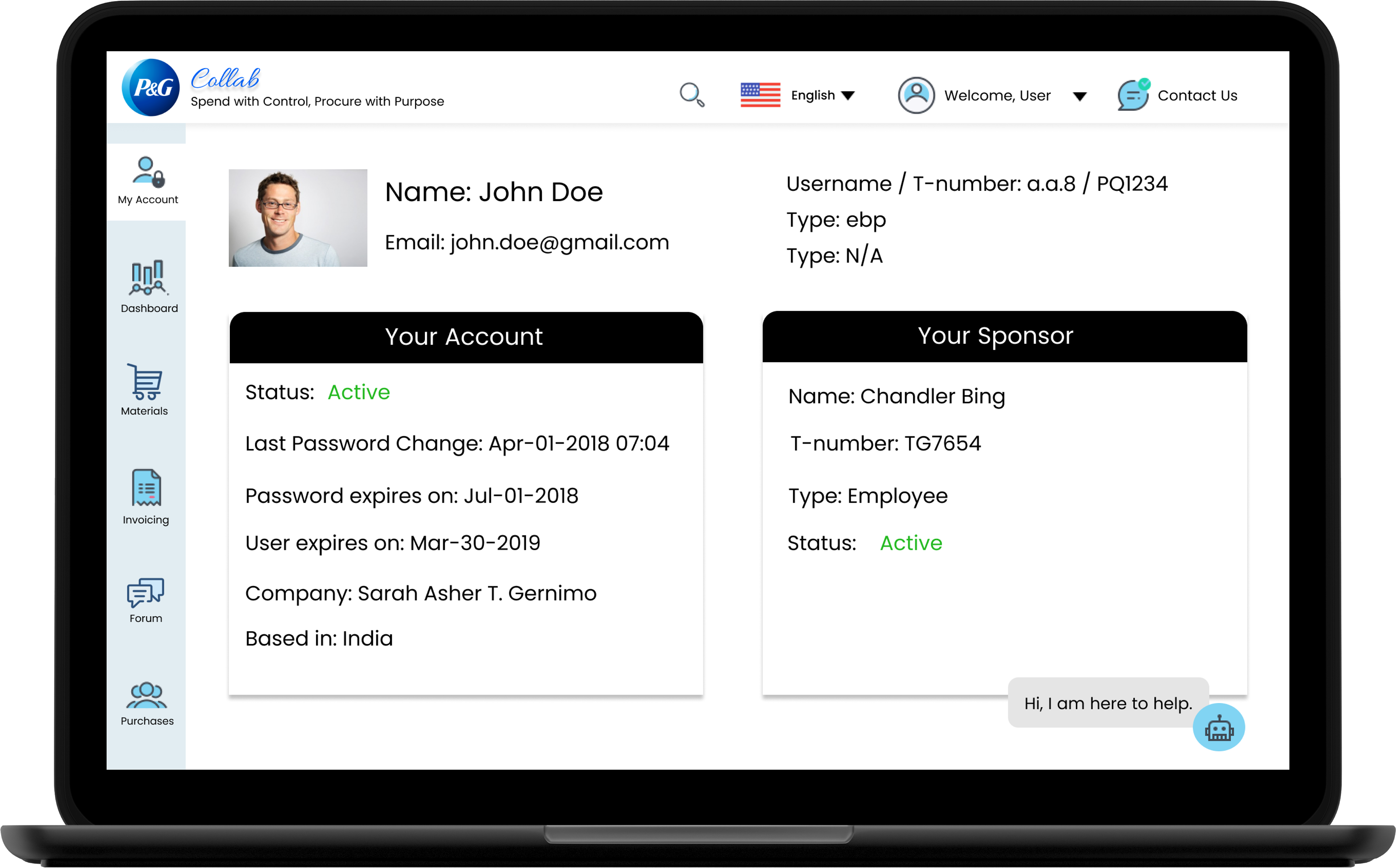1396x868 pixels.
Task: Click "Type: ebp" text
Action: [x=836, y=220]
